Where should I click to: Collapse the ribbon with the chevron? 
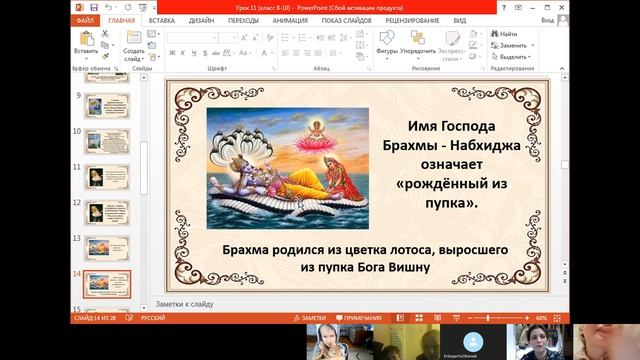coord(562,68)
